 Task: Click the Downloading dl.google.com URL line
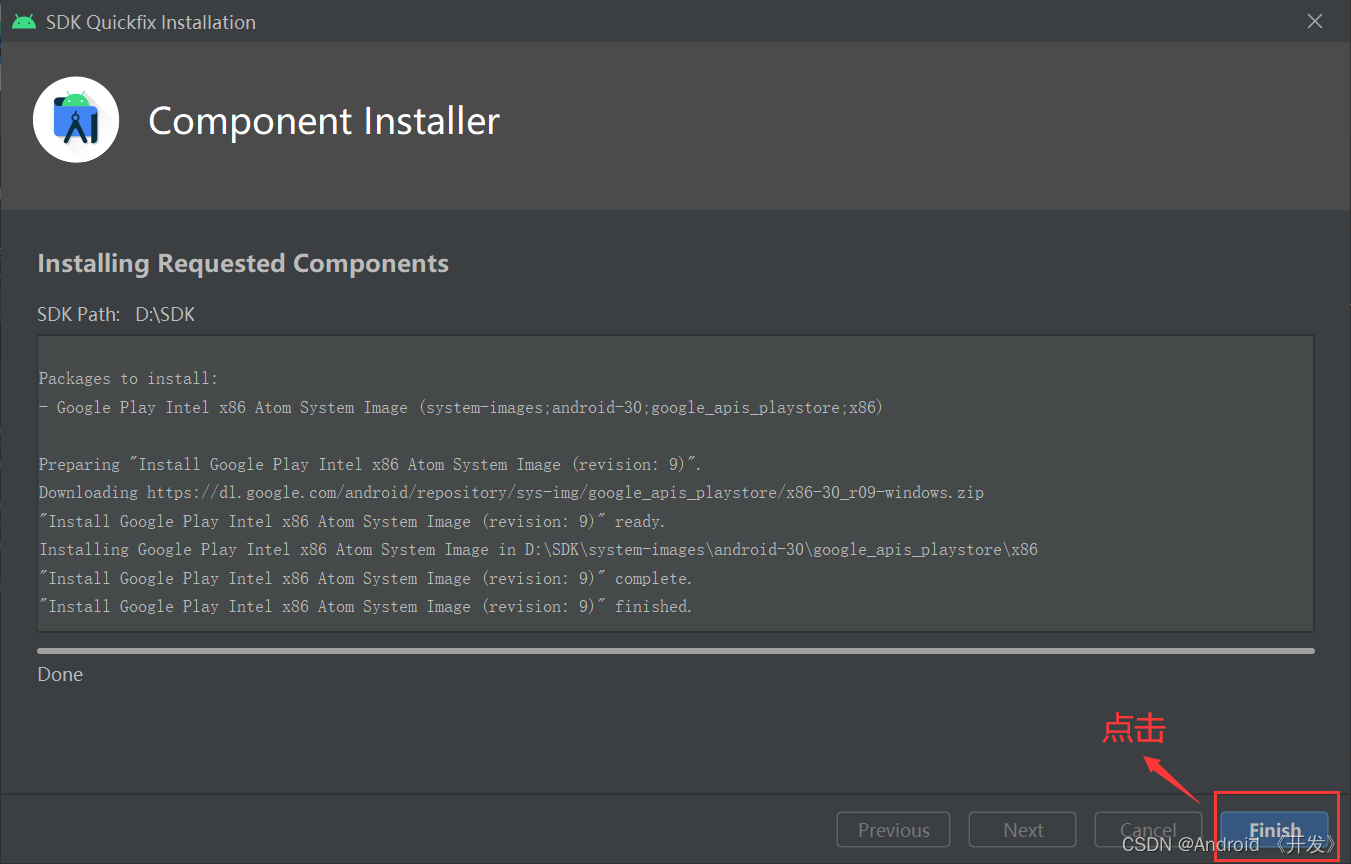[x=512, y=492]
